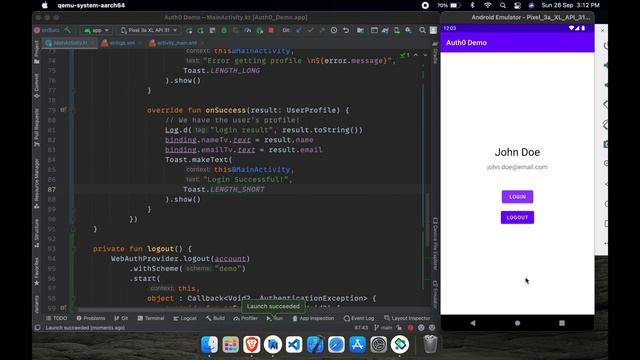The image size is (640, 360).
Task: Open Trash from the dock
Action: coord(430,344)
